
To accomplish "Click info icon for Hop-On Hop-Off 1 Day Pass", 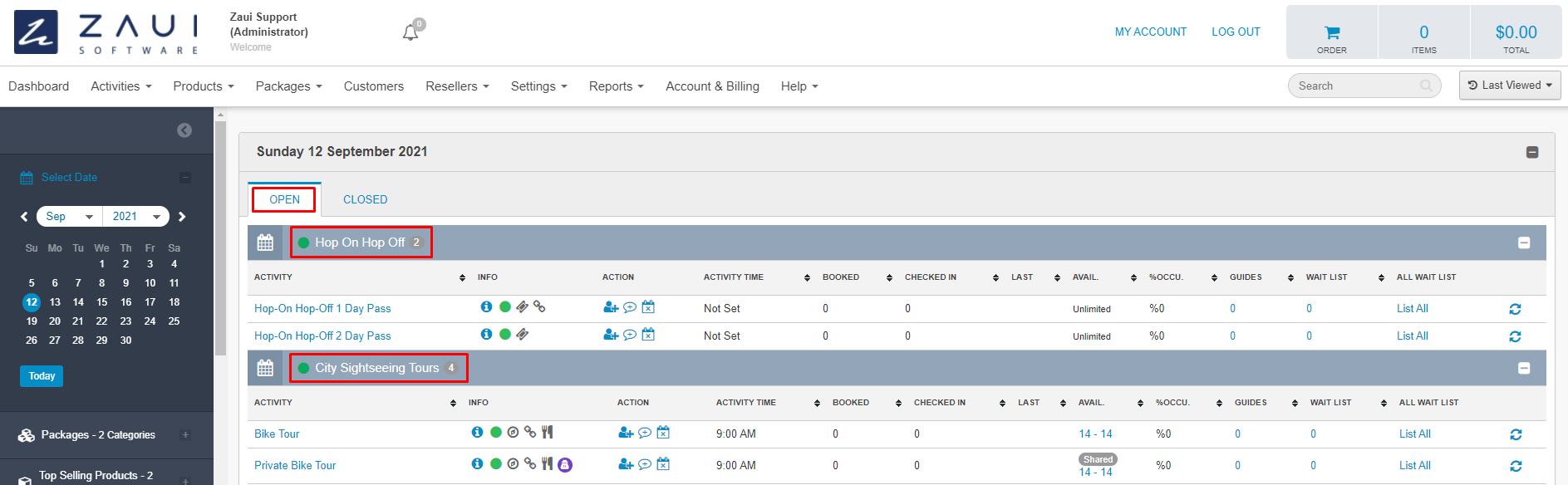I will pyautogui.click(x=486, y=307).
